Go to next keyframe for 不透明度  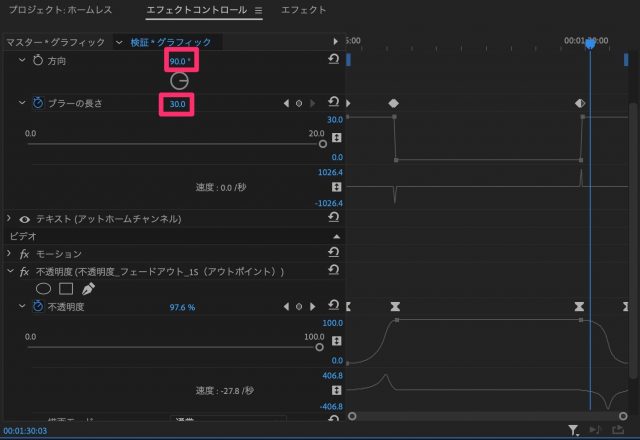pos(311,308)
